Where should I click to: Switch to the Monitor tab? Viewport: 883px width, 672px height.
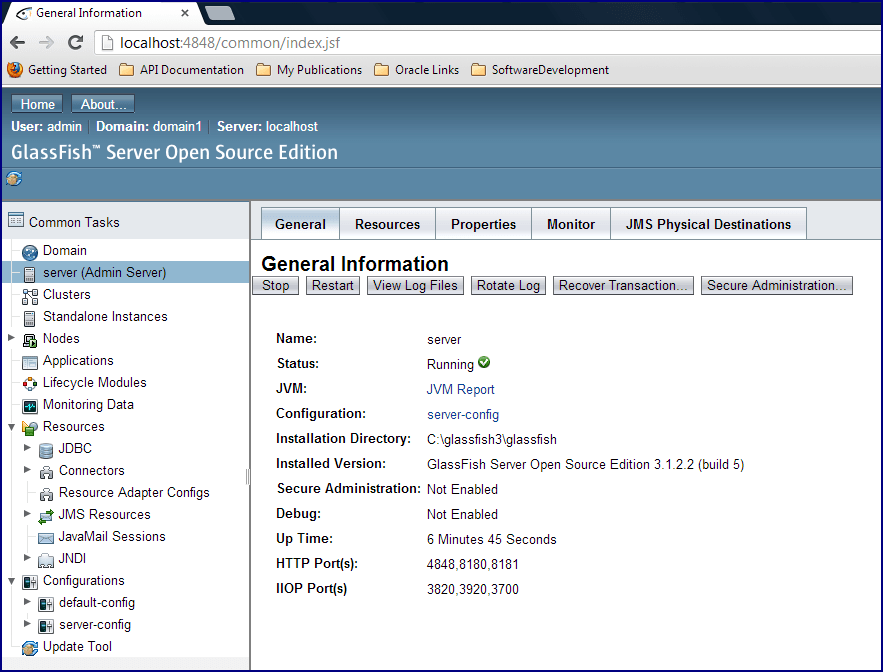[x=570, y=223]
